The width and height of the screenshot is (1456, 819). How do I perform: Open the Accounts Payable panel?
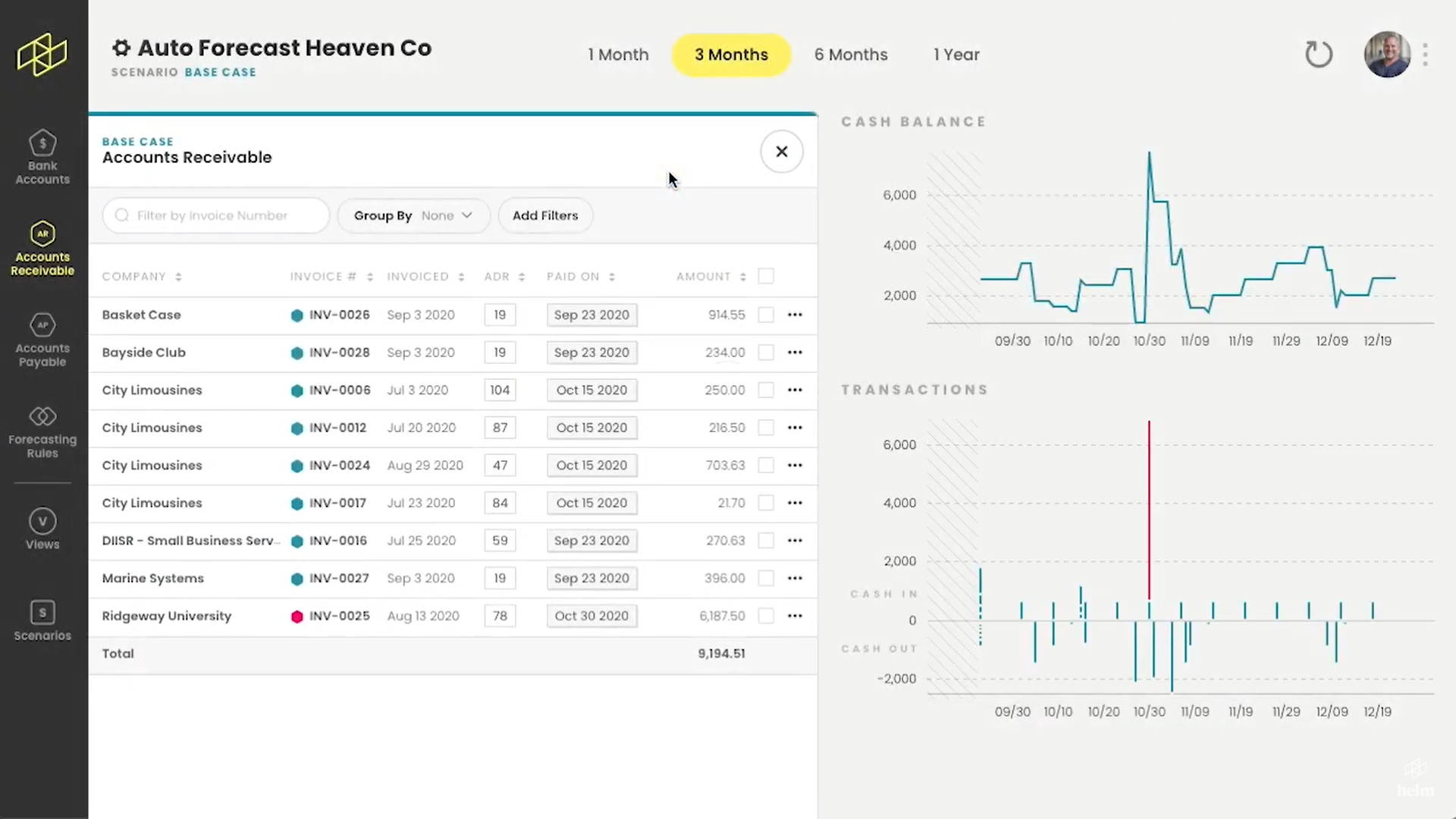[x=42, y=340]
